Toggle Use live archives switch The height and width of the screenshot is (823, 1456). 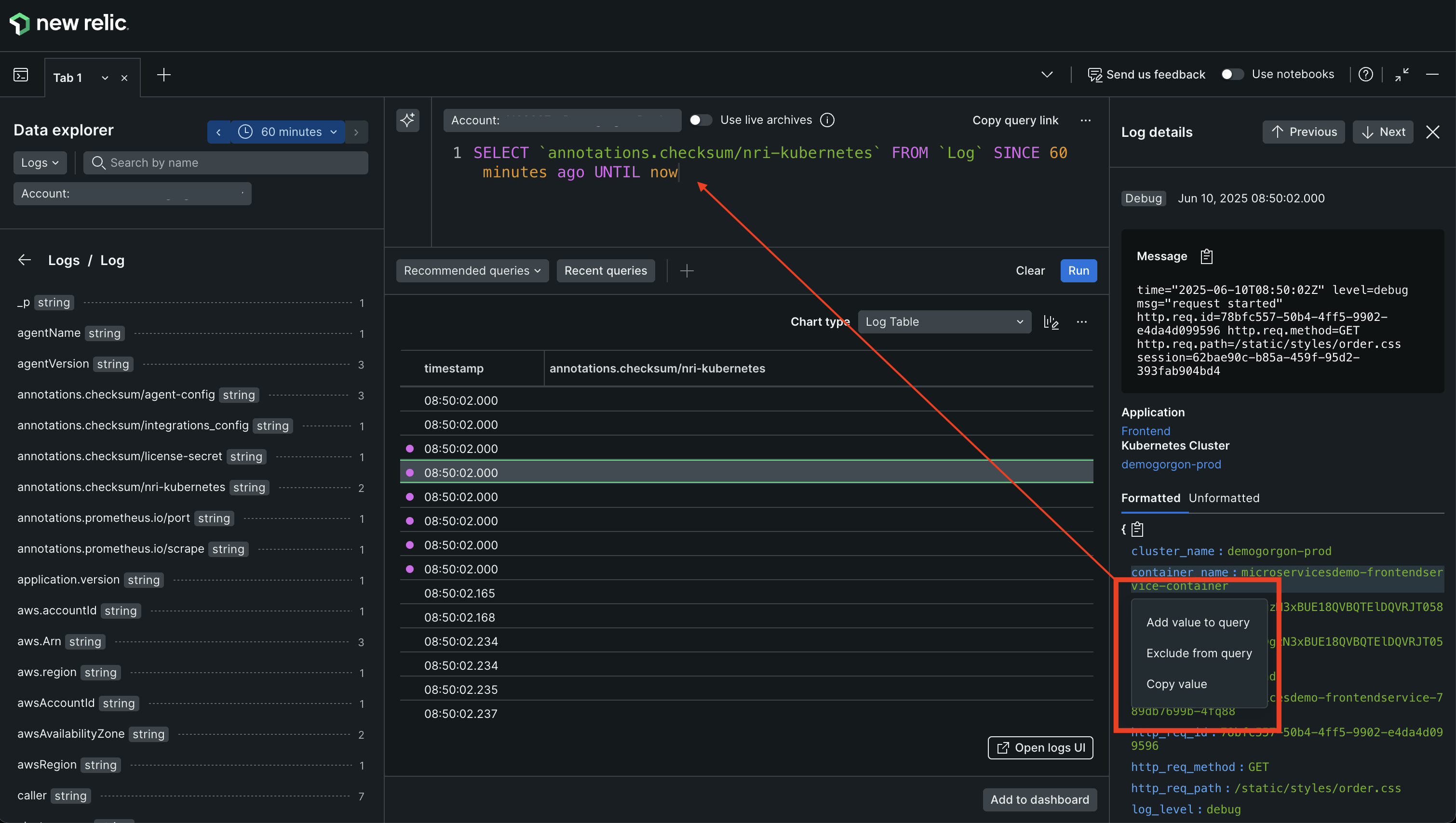pyautogui.click(x=700, y=120)
